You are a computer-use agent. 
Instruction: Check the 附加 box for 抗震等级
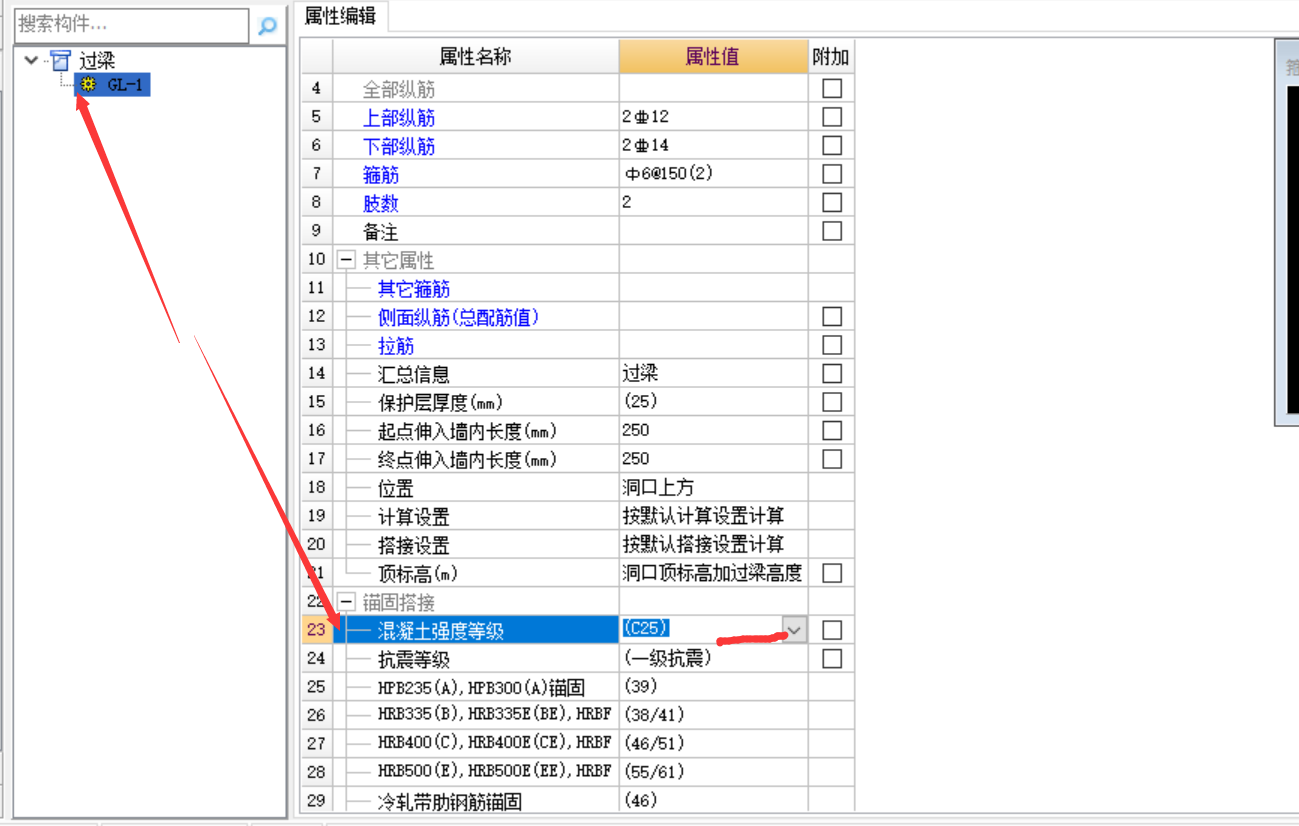(x=832, y=659)
